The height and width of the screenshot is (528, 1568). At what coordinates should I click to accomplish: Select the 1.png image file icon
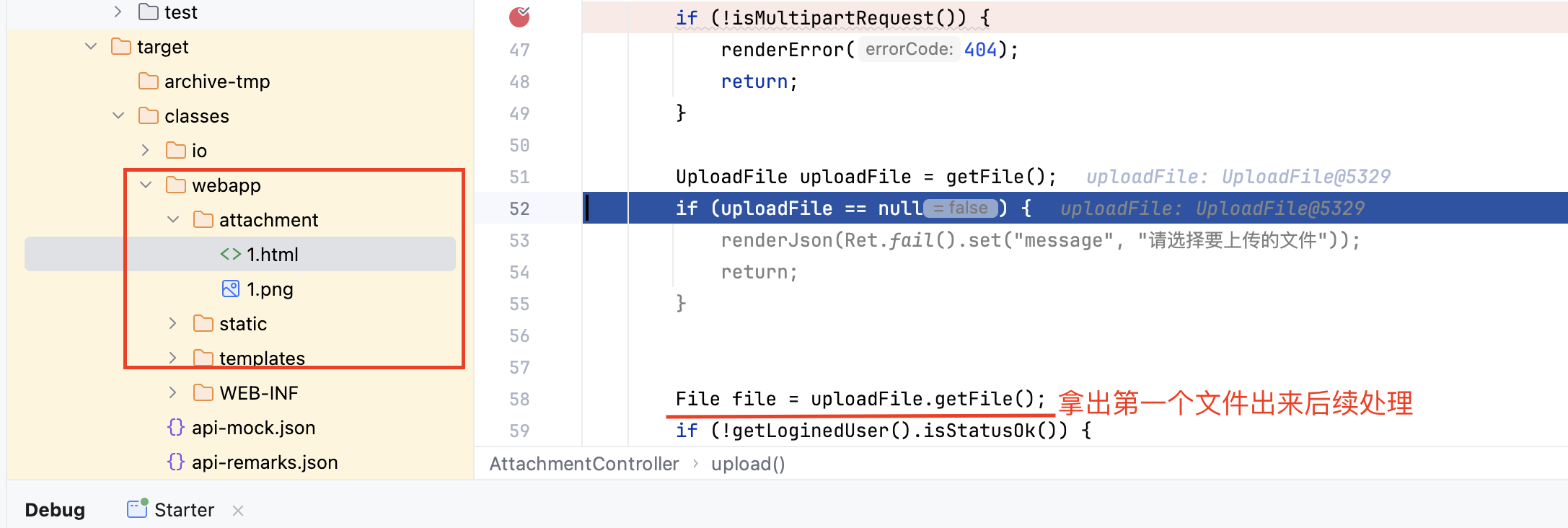(x=231, y=289)
